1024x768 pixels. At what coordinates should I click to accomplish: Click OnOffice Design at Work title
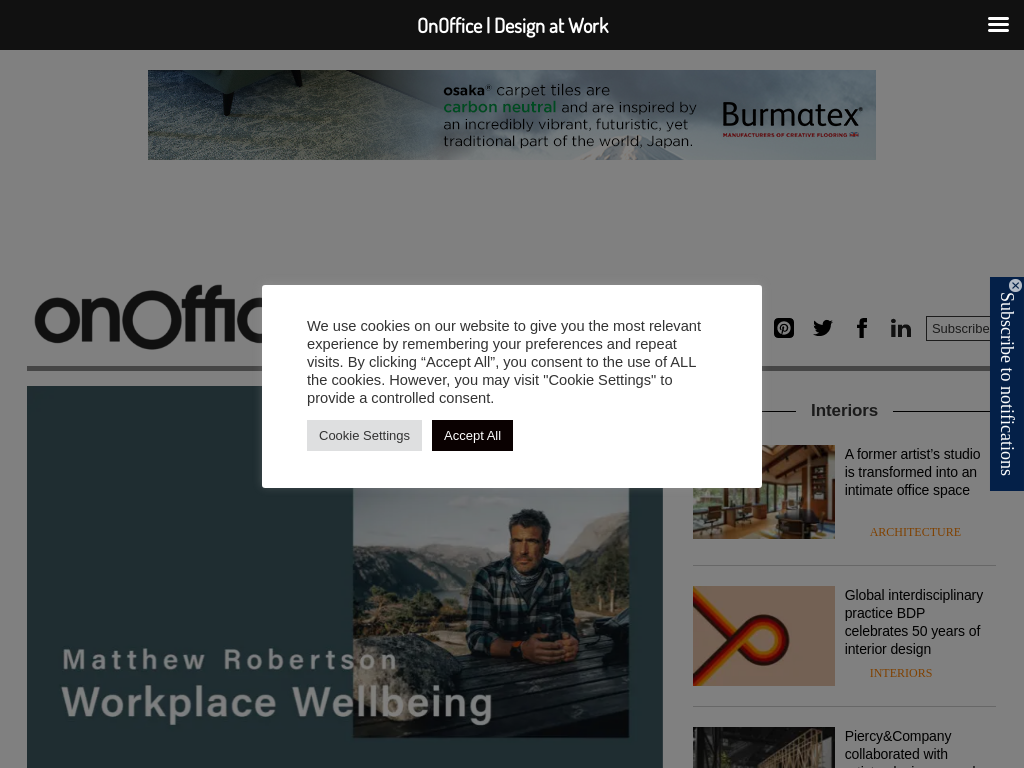click(x=513, y=25)
